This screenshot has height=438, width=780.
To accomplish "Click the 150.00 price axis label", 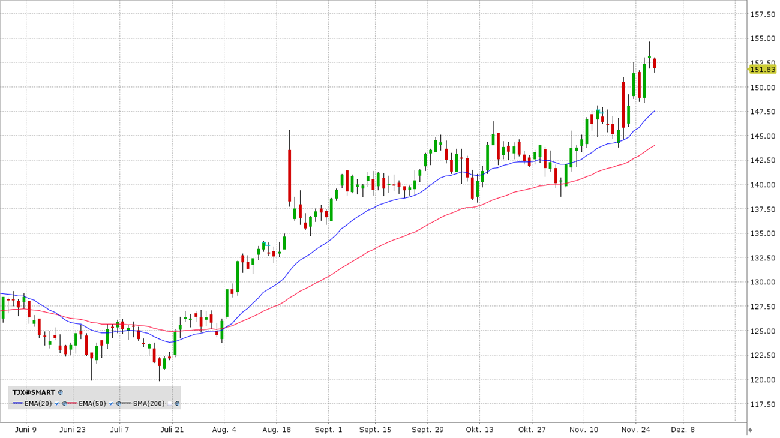I will pyautogui.click(x=763, y=88).
